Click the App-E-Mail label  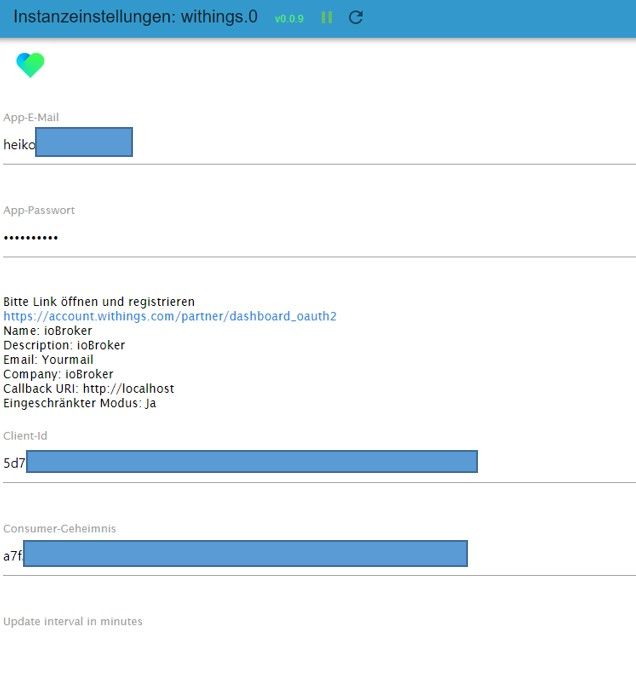(31, 118)
